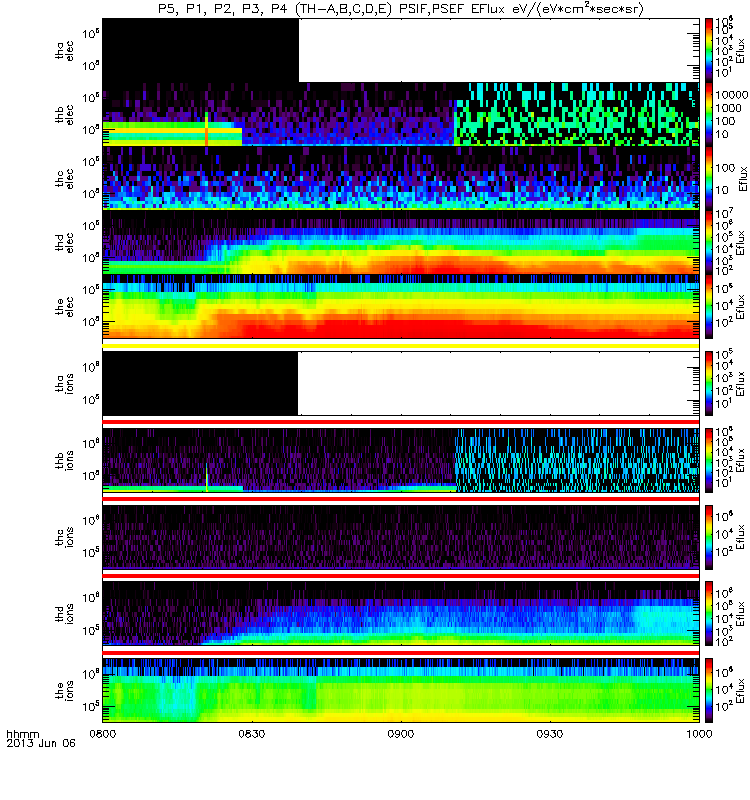Click the 0900 time axis label
Image resolution: width=750 pixels, height=800 pixels.
[401, 734]
